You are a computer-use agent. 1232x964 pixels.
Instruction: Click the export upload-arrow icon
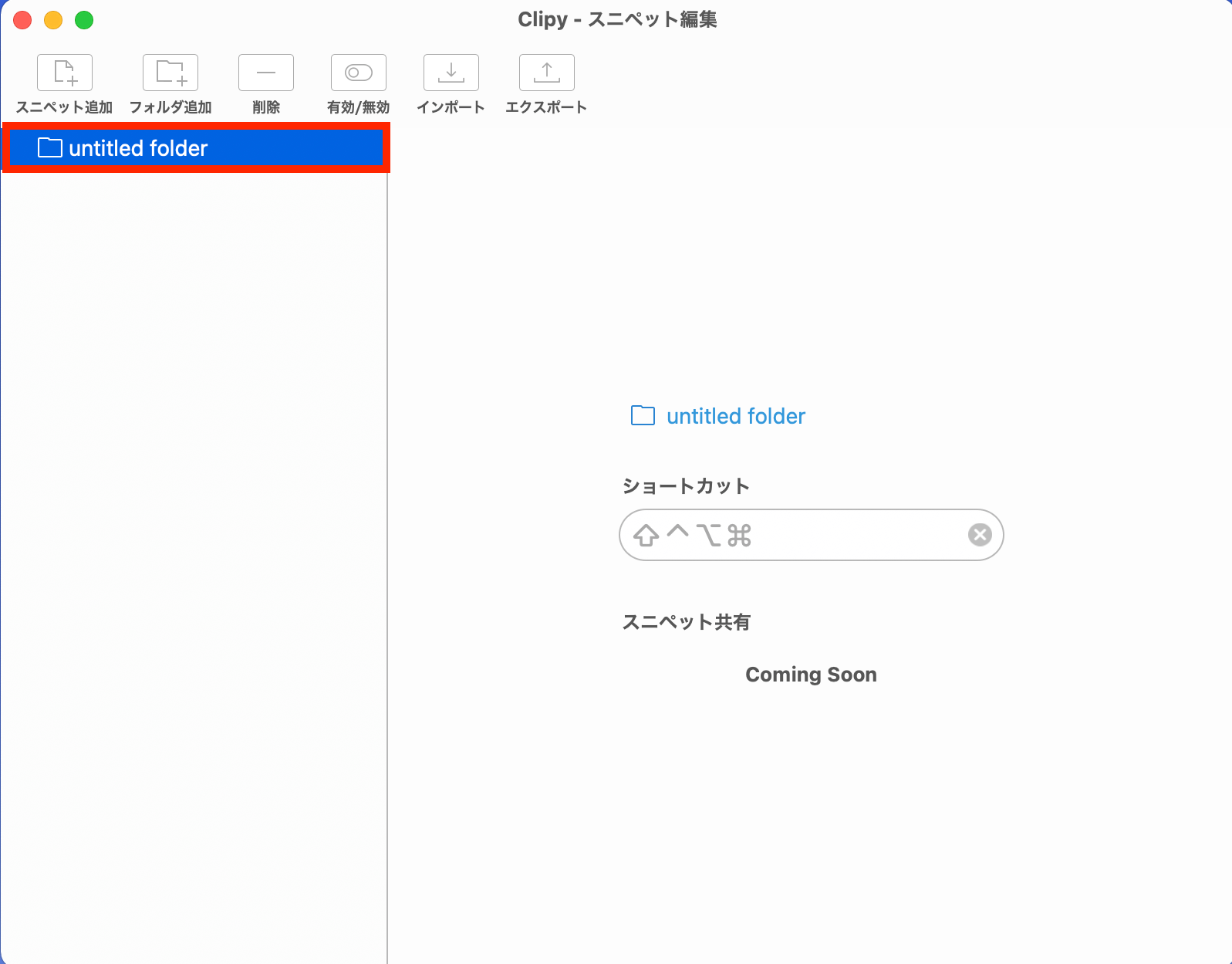point(546,73)
